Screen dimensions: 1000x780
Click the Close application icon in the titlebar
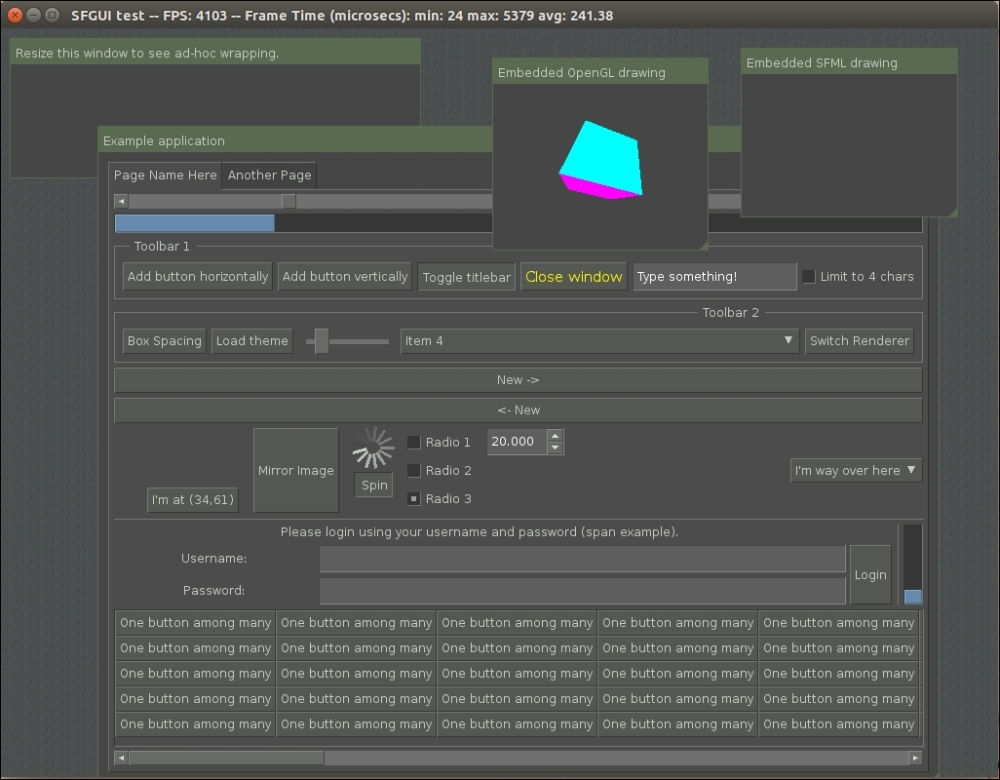click(x=14, y=15)
